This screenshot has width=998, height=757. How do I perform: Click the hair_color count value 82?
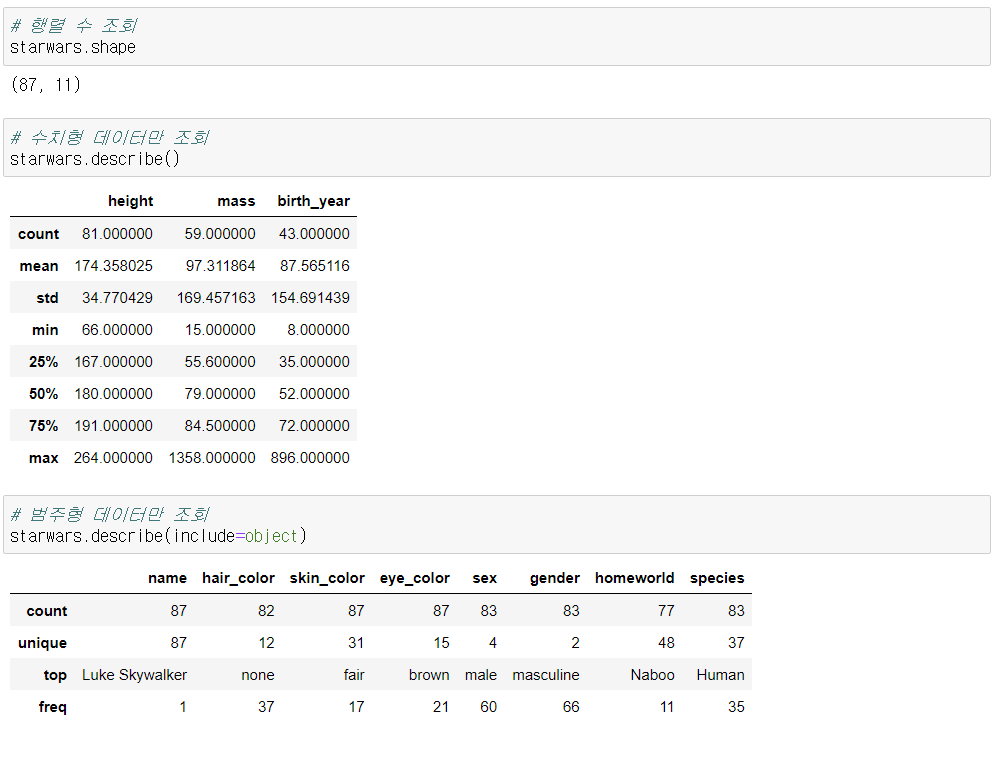[266, 611]
